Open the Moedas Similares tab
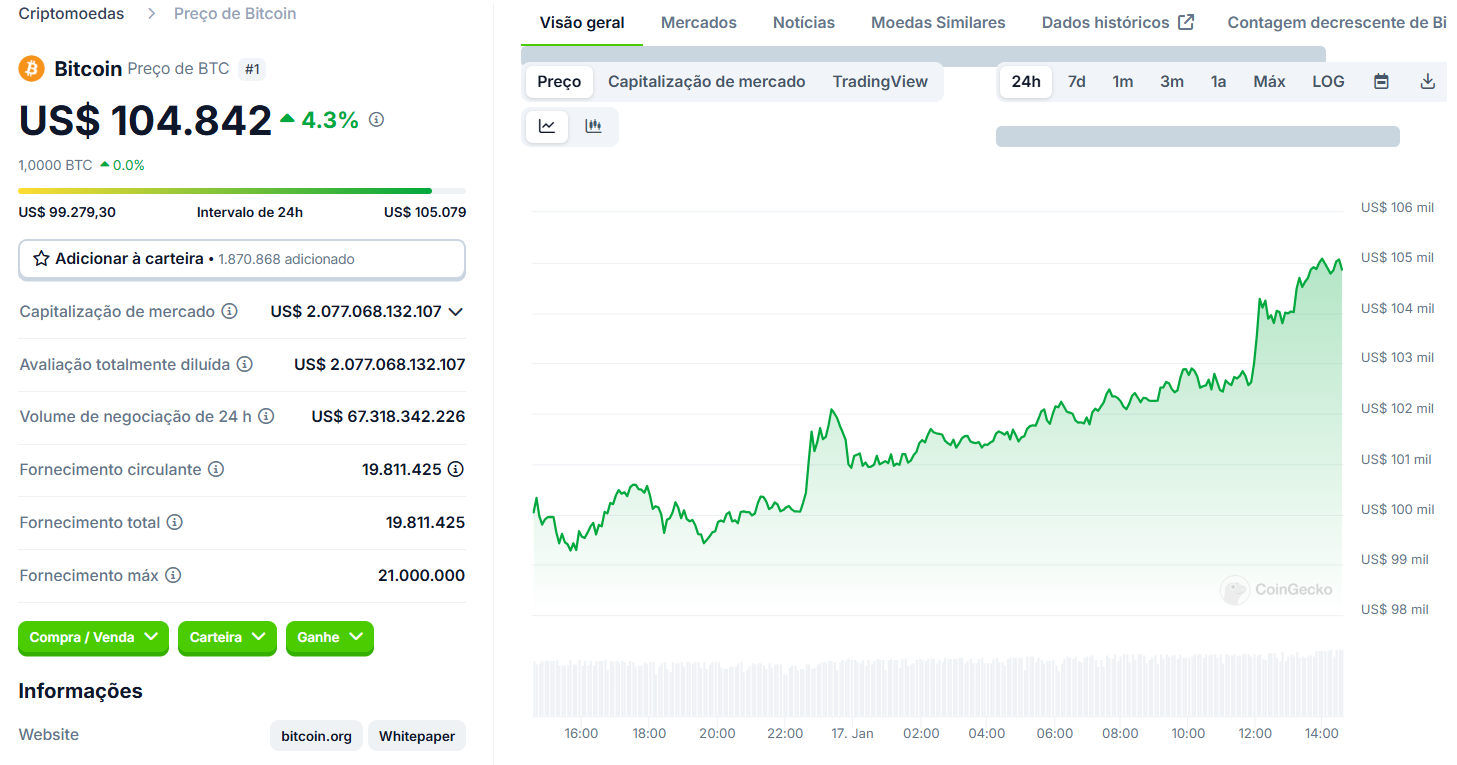 coord(938,22)
